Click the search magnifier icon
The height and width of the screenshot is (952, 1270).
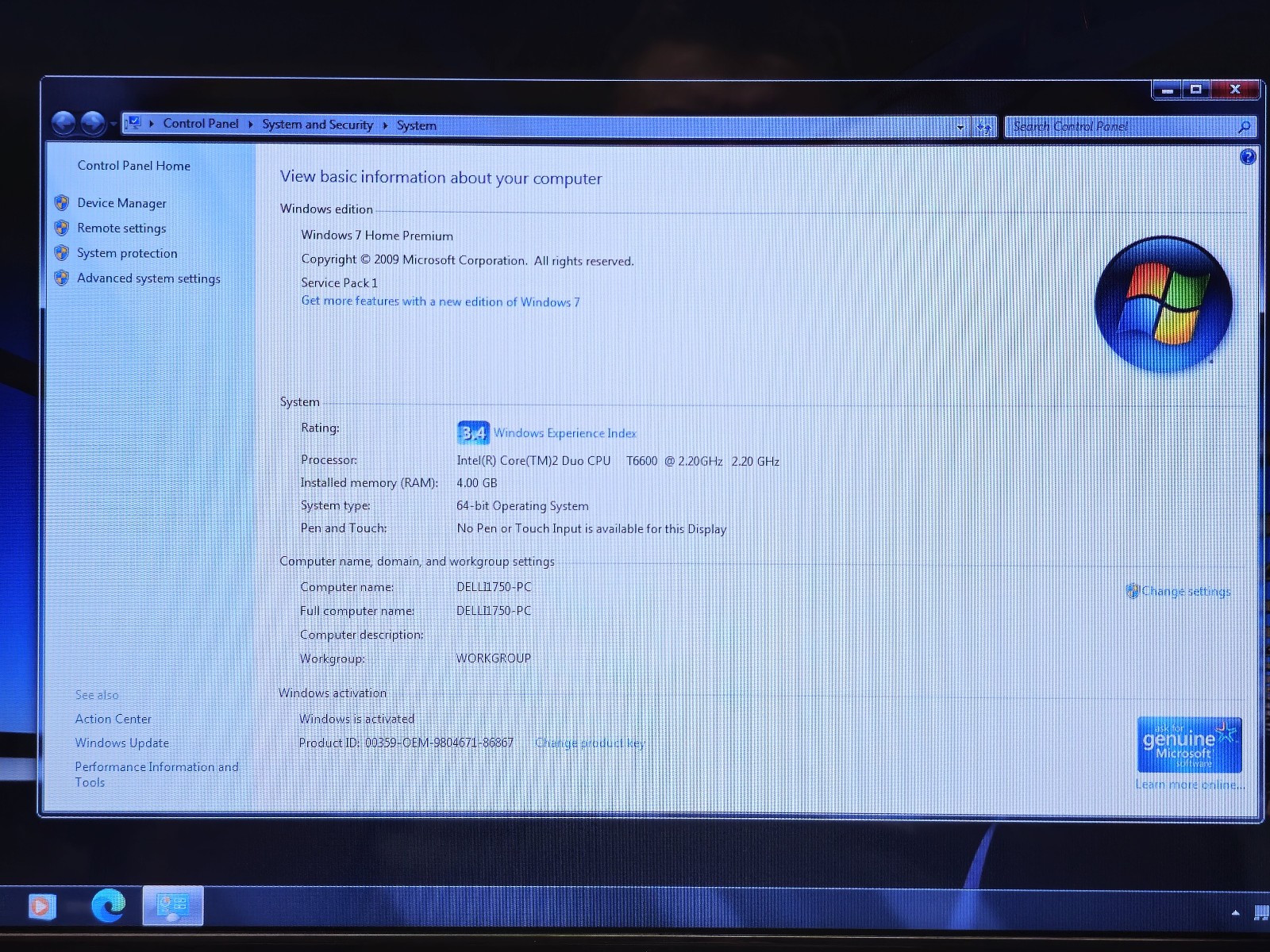1244,127
